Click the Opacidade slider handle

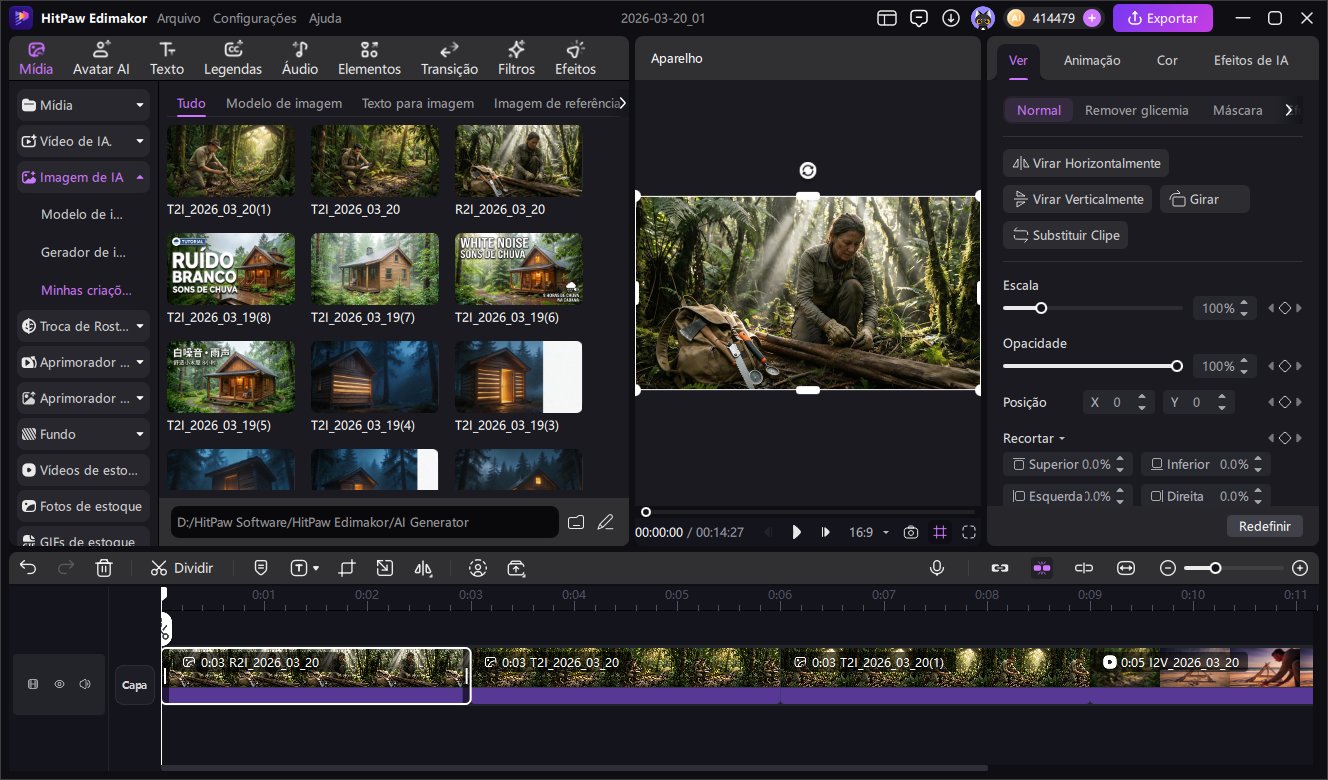1177,366
